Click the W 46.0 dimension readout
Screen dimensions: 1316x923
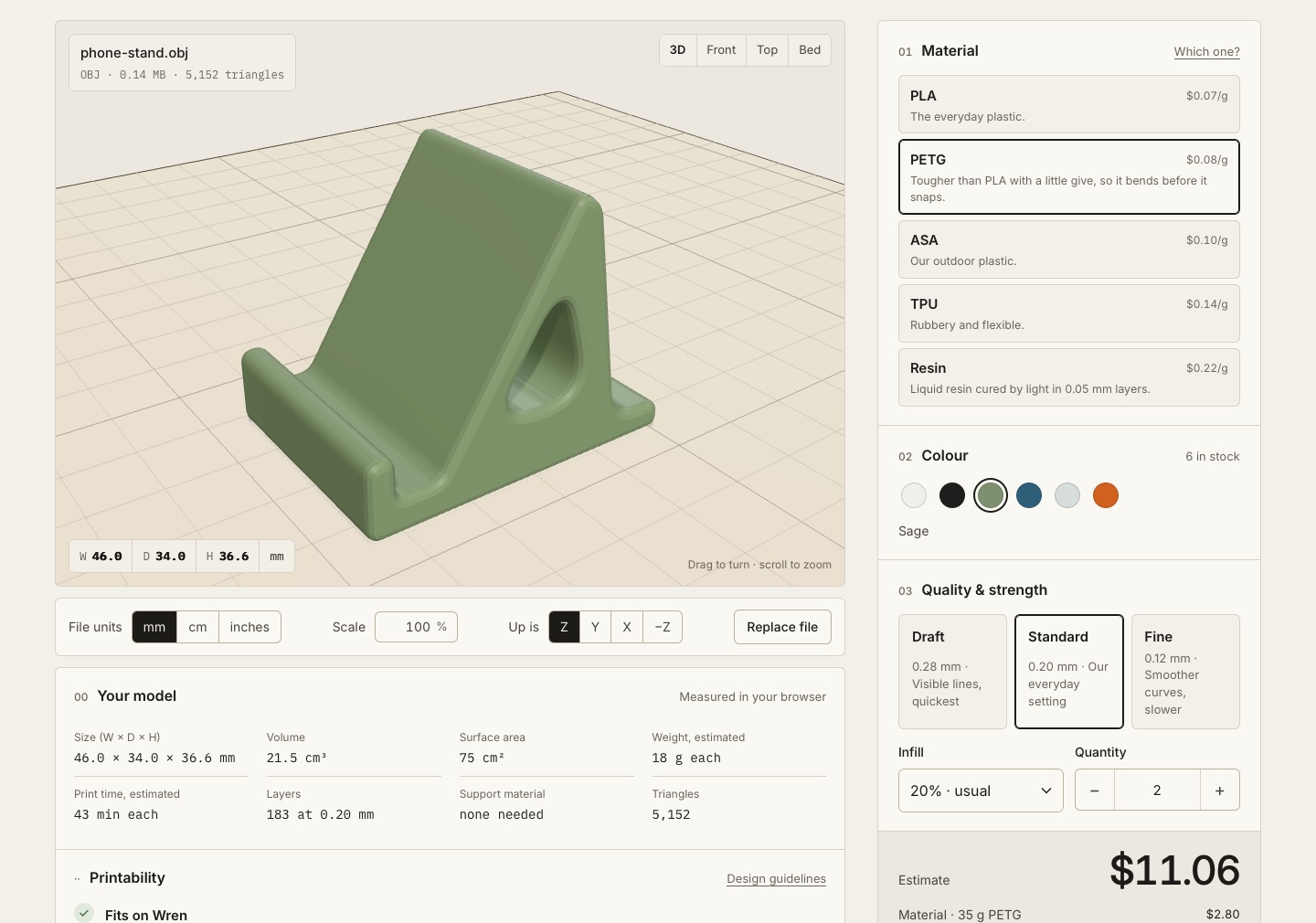(x=101, y=556)
